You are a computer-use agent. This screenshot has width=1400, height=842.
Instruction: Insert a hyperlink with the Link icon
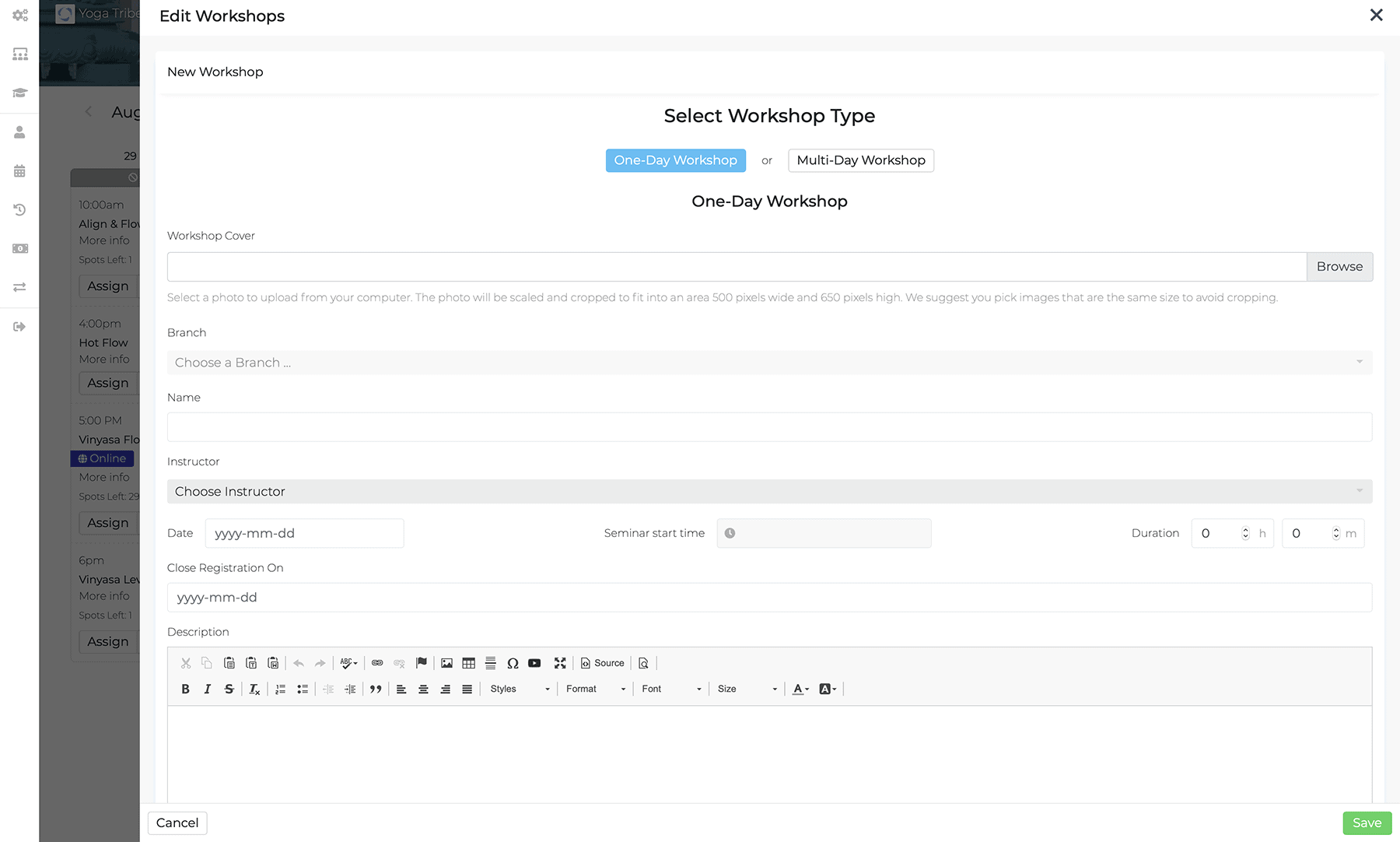[x=377, y=663]
